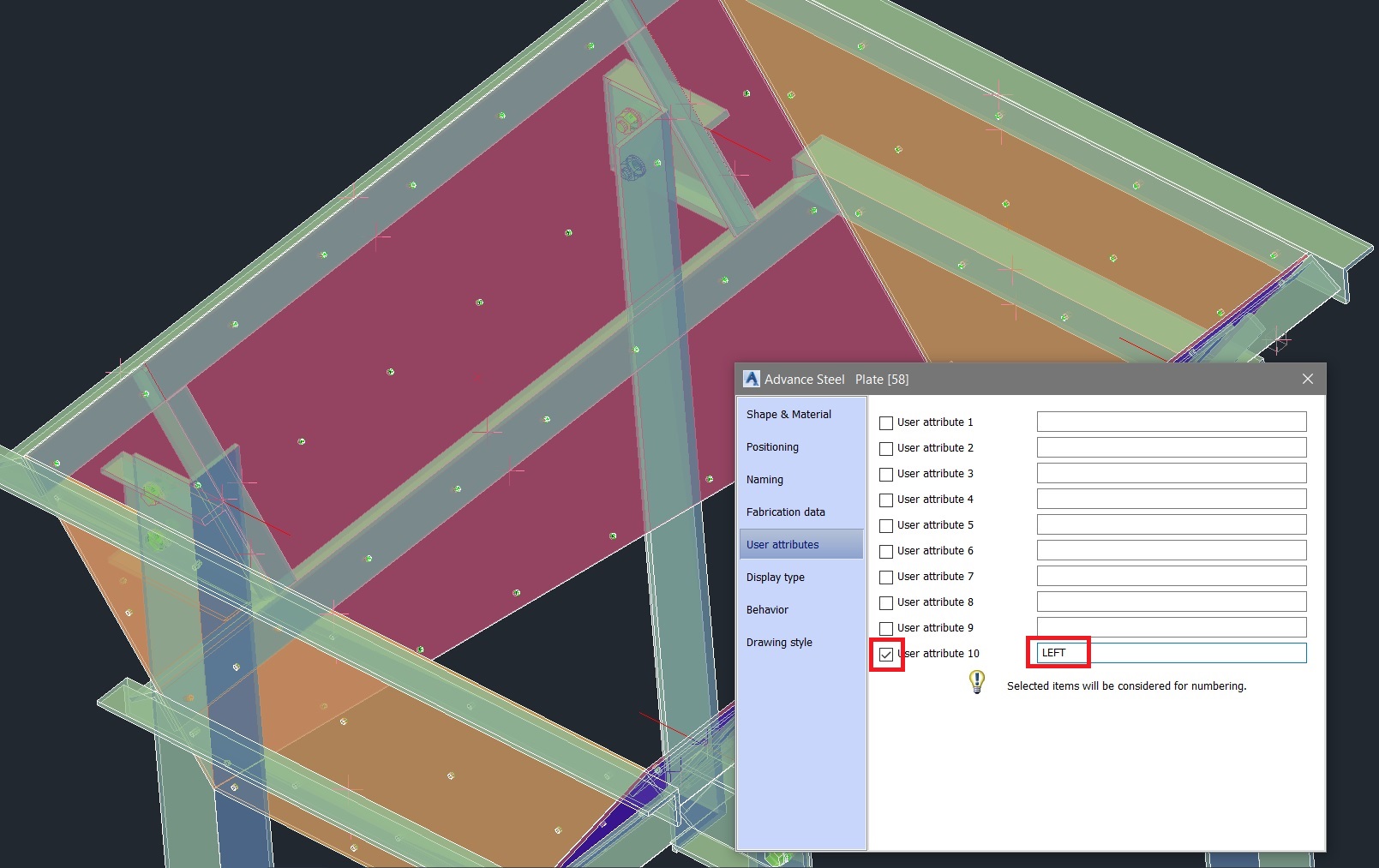Click the Advance Steel logo icon in title bar
The width and height of the screenshot is (1379, 868).
click(x=752, y=379)
